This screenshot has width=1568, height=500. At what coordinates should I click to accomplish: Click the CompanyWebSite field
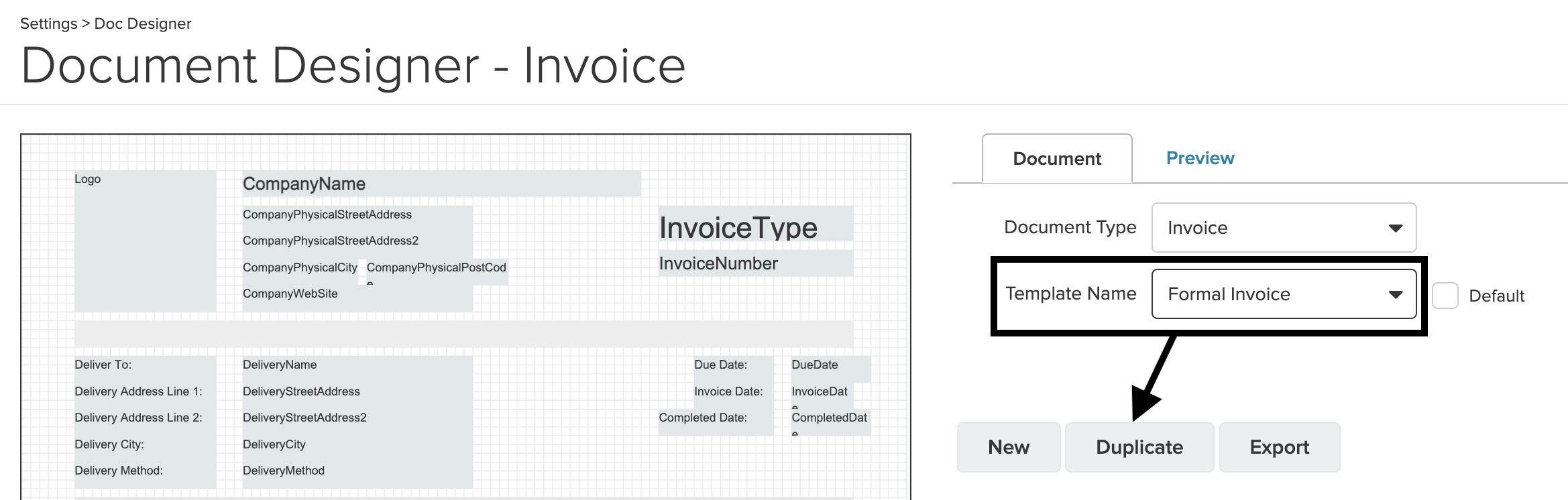click(290, 294)
